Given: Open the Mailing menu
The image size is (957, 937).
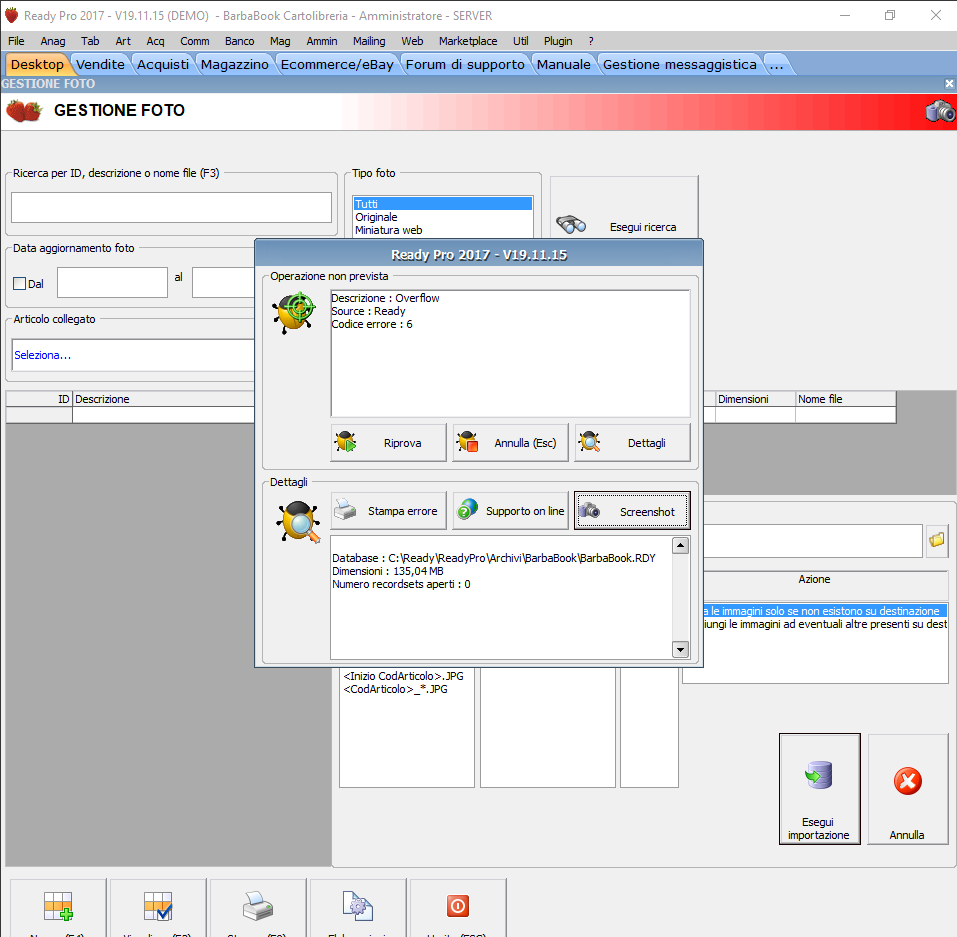Looking at the screenshot, I should click(369, 41).
